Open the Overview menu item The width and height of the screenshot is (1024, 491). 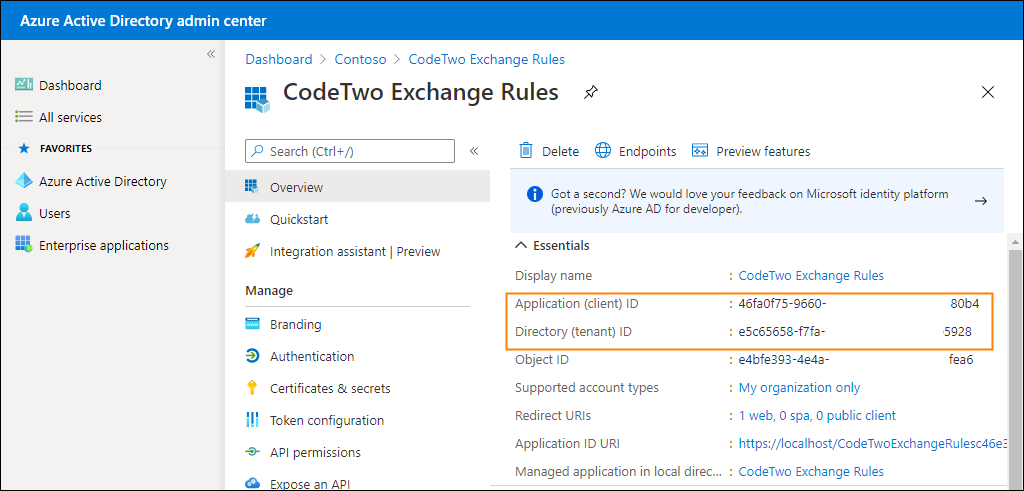[357, 187]
